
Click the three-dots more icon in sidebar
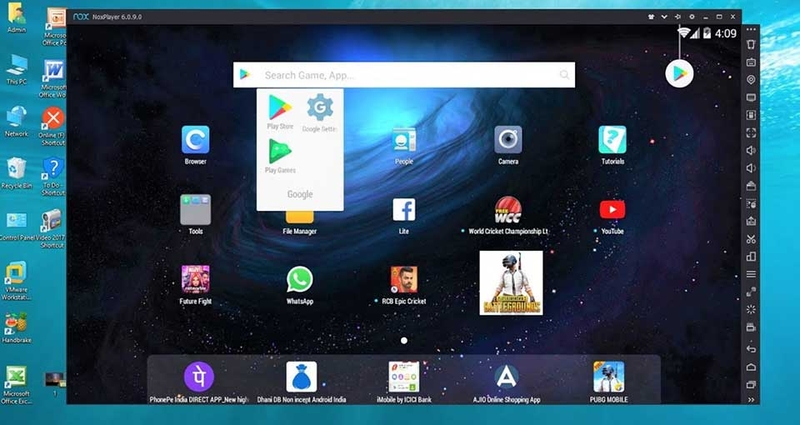751,30
